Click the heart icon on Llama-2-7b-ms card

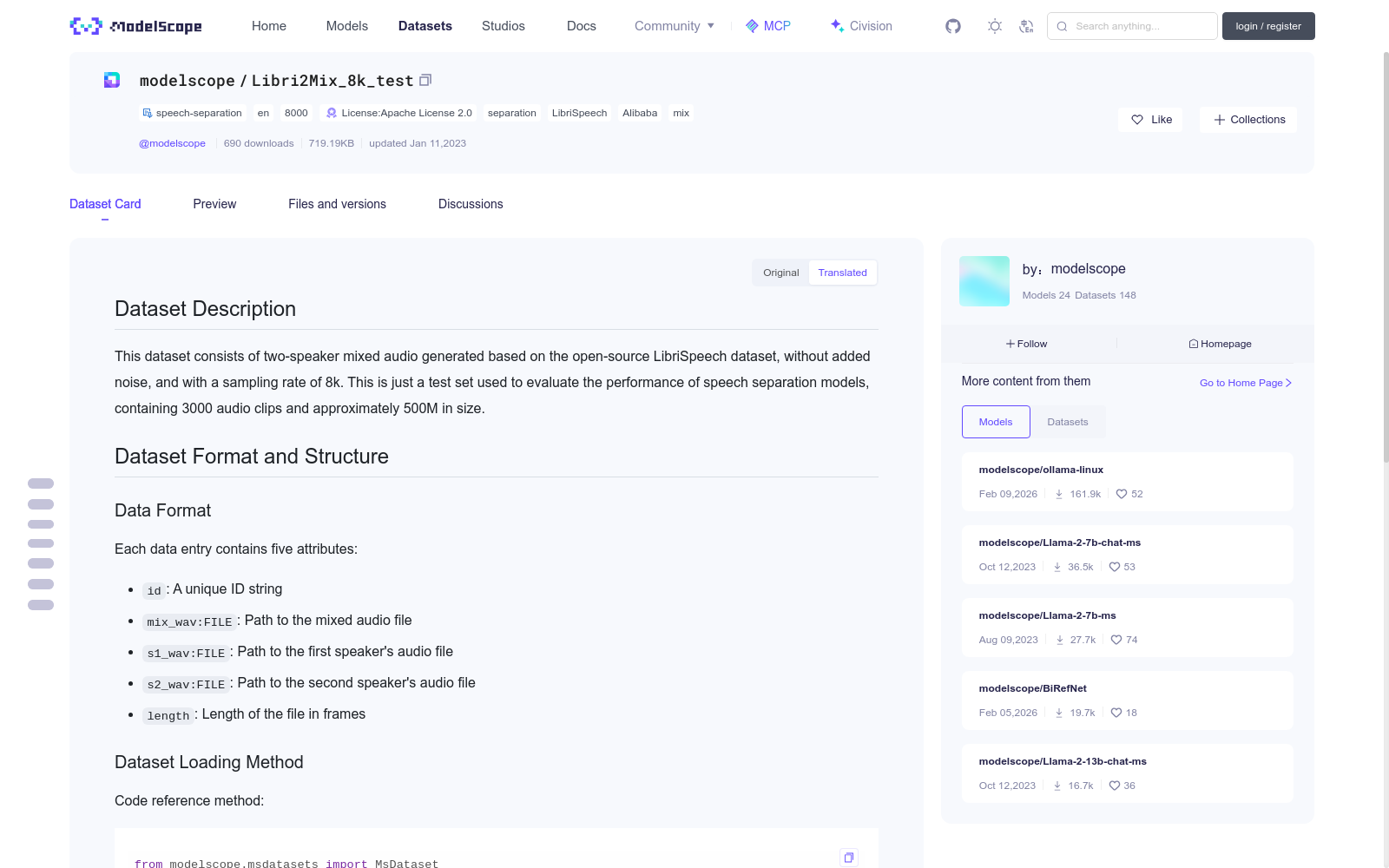click(x=1116, y=640)
